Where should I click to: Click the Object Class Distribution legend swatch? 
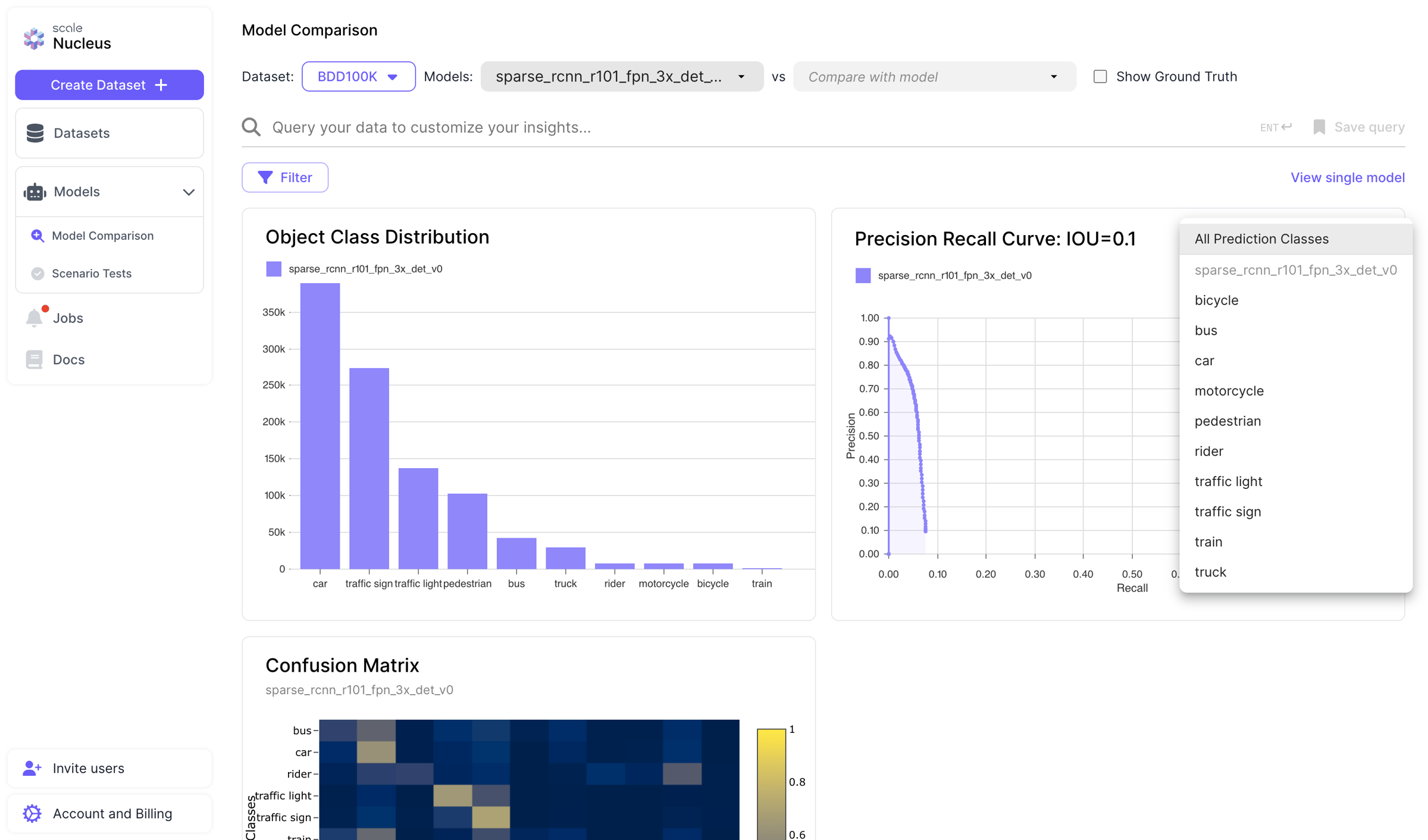(x=274, y=269)
